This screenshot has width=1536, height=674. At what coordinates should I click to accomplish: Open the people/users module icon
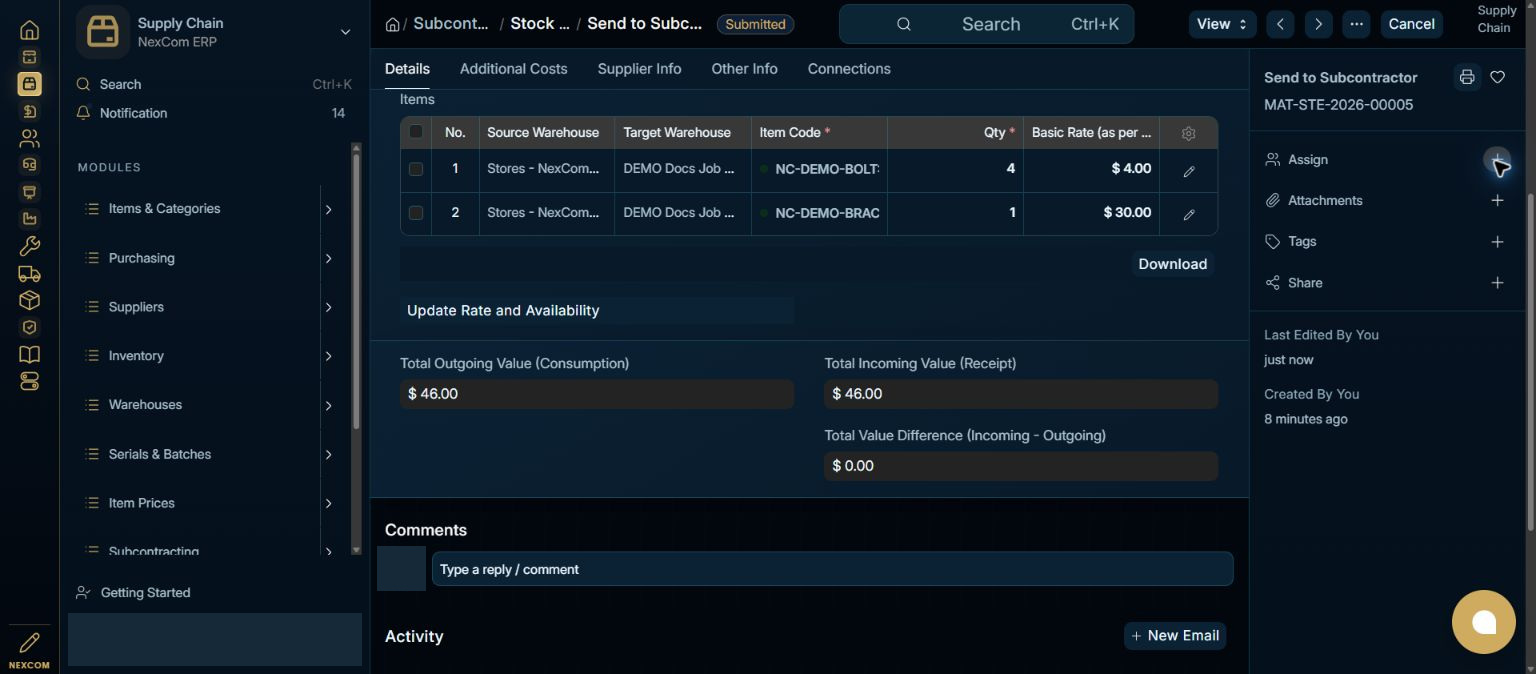(x=29, y=138)
